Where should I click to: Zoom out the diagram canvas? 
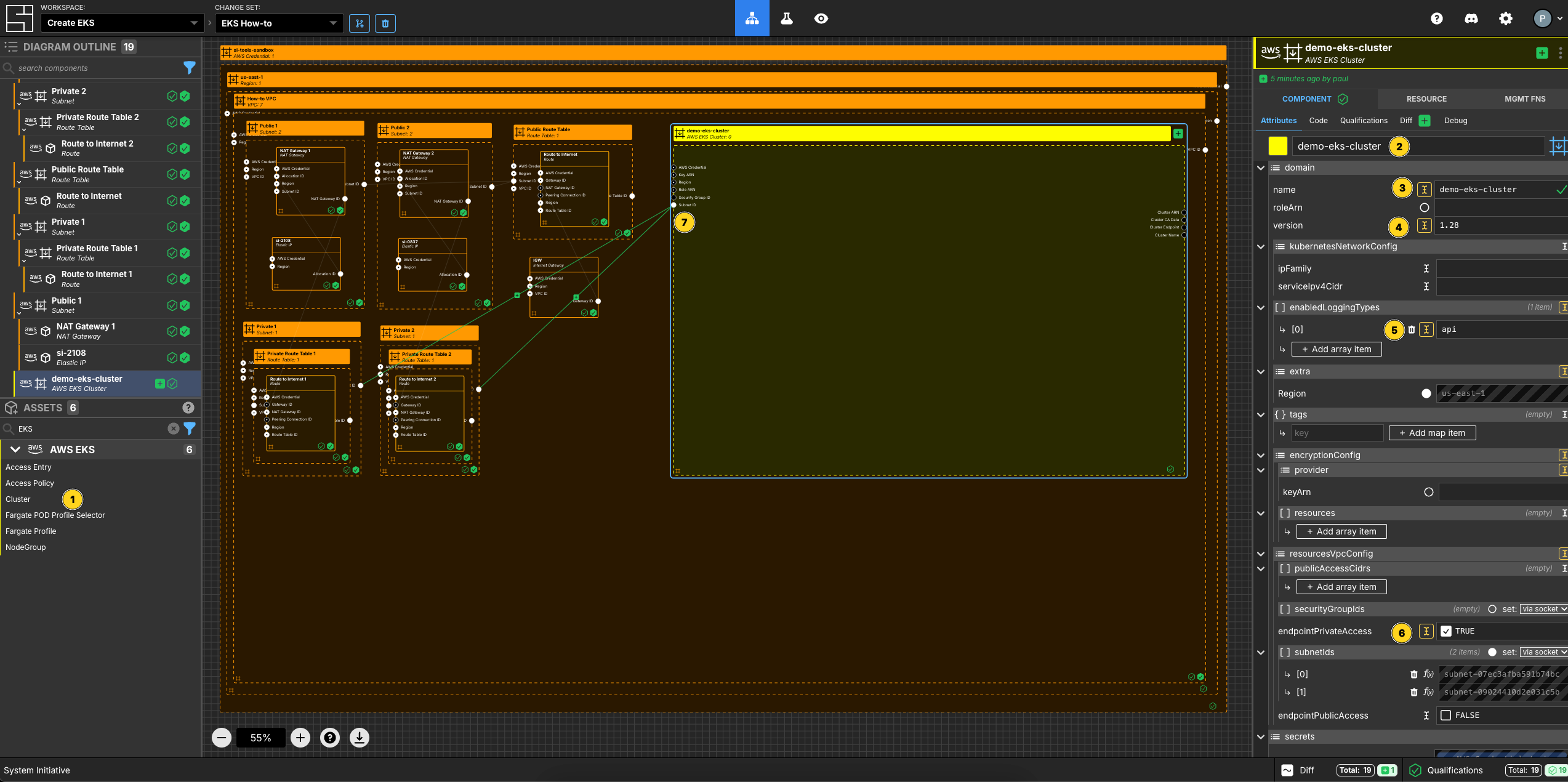[222, 738]
